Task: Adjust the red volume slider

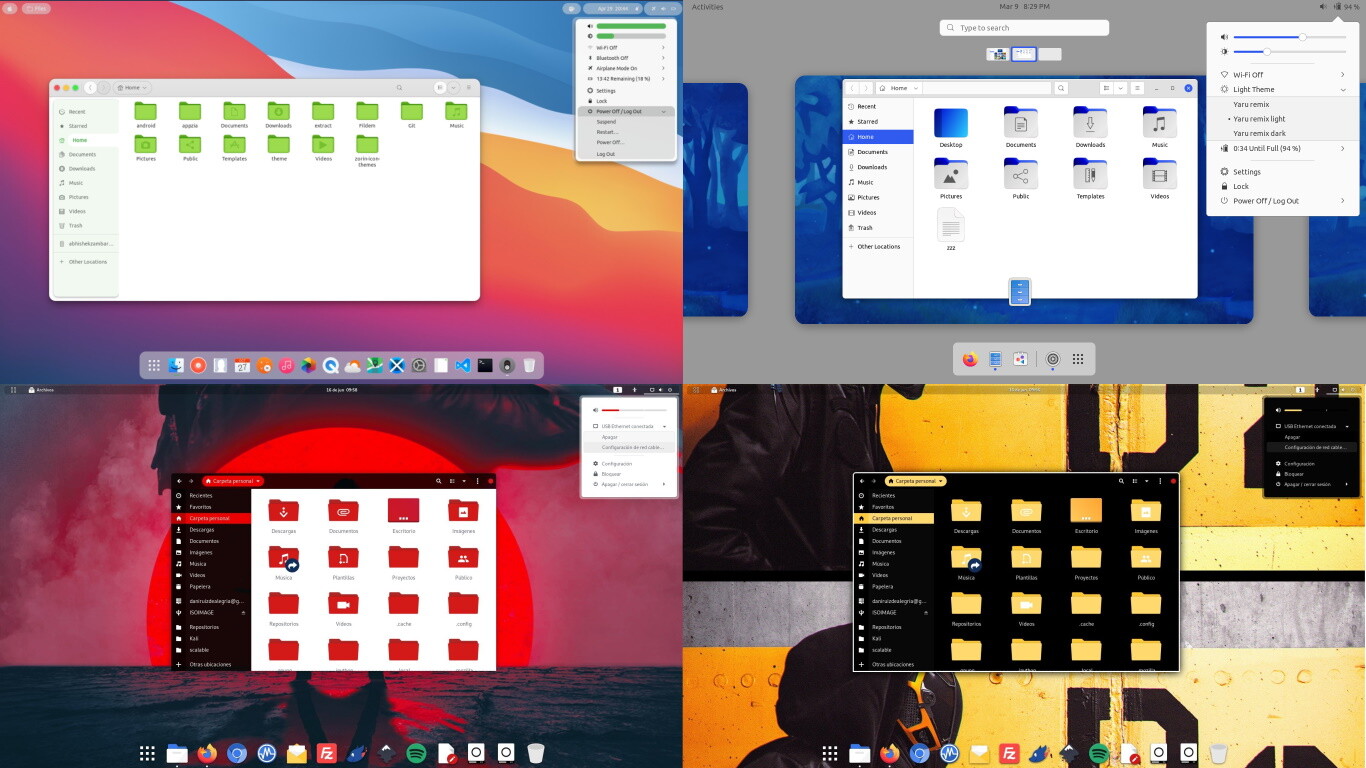Action: [634, 410]
